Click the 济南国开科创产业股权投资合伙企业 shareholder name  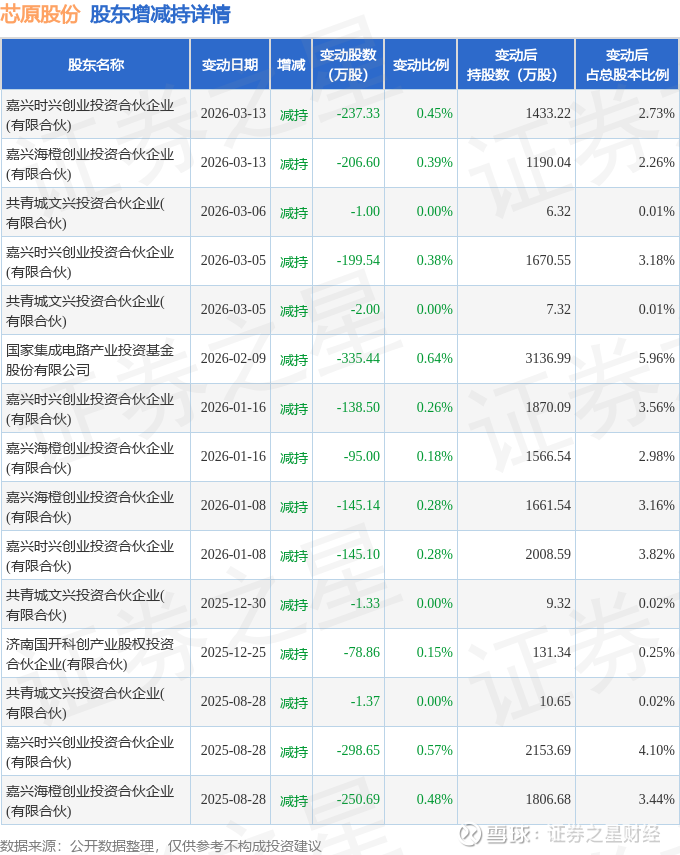tap(90, 654)
